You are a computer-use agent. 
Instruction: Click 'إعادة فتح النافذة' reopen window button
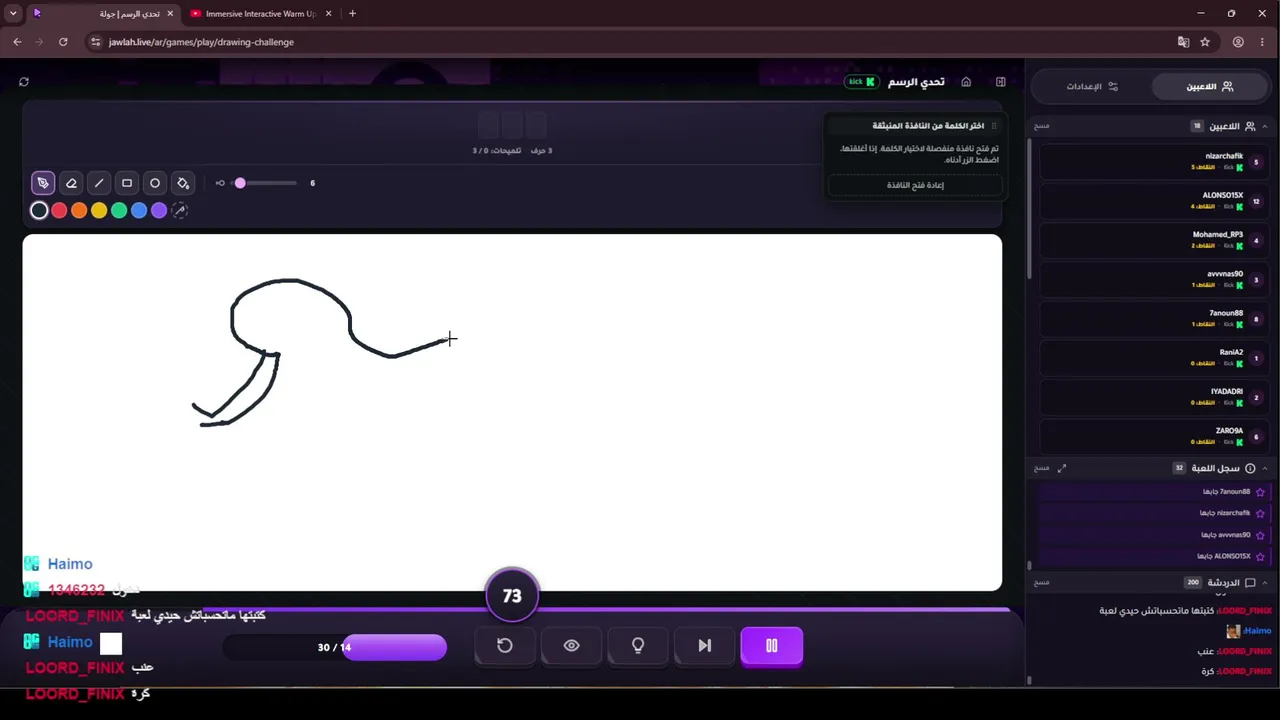[x=915, y=185]
